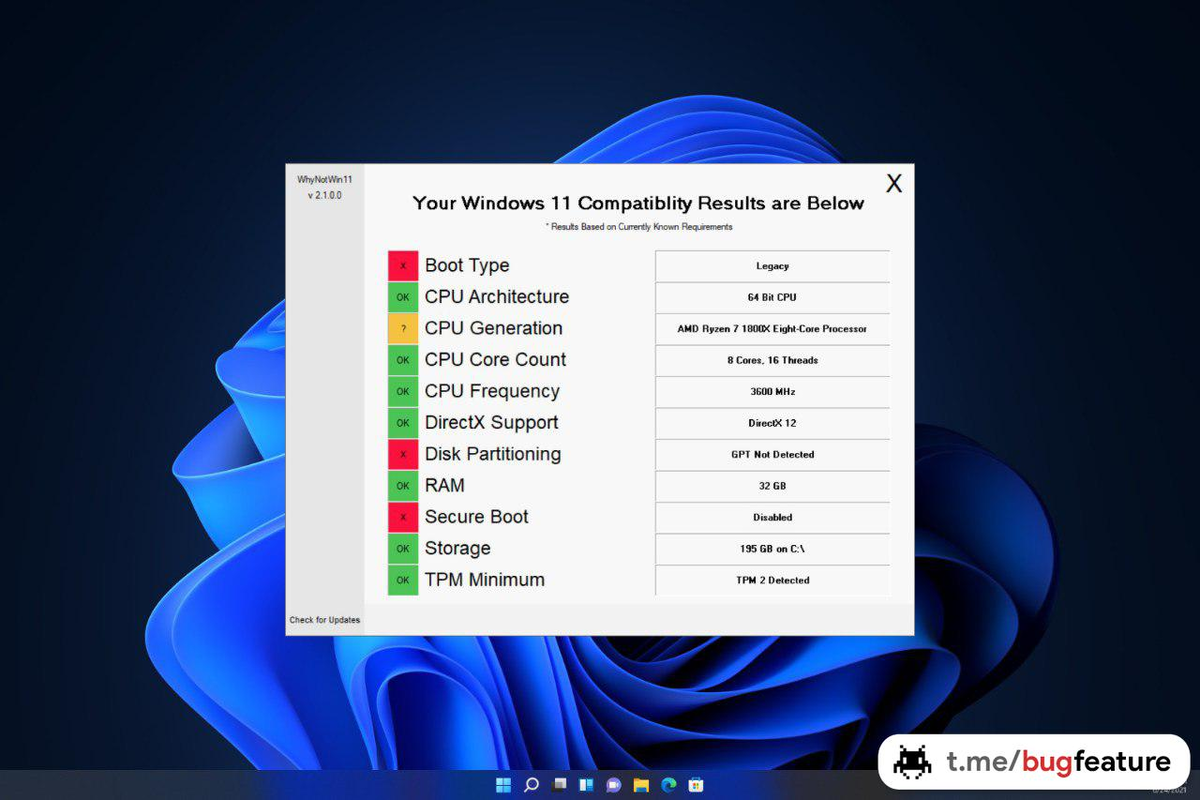Viewport: 1200px width, 800px height.
Task: Click the red X status beside Disk Partitioning
Action: (403, 454)
